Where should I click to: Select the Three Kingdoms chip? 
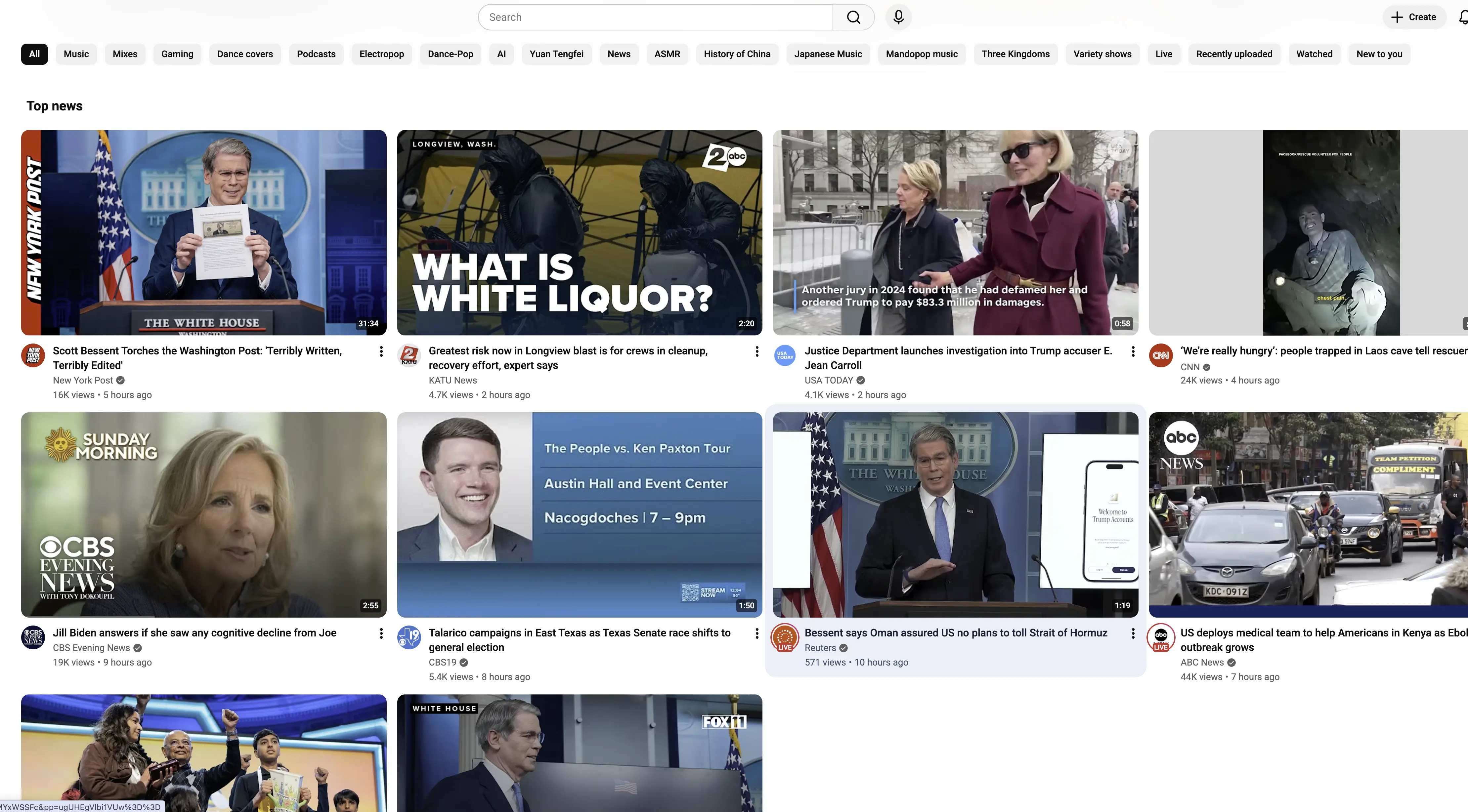coord(1015,54)
